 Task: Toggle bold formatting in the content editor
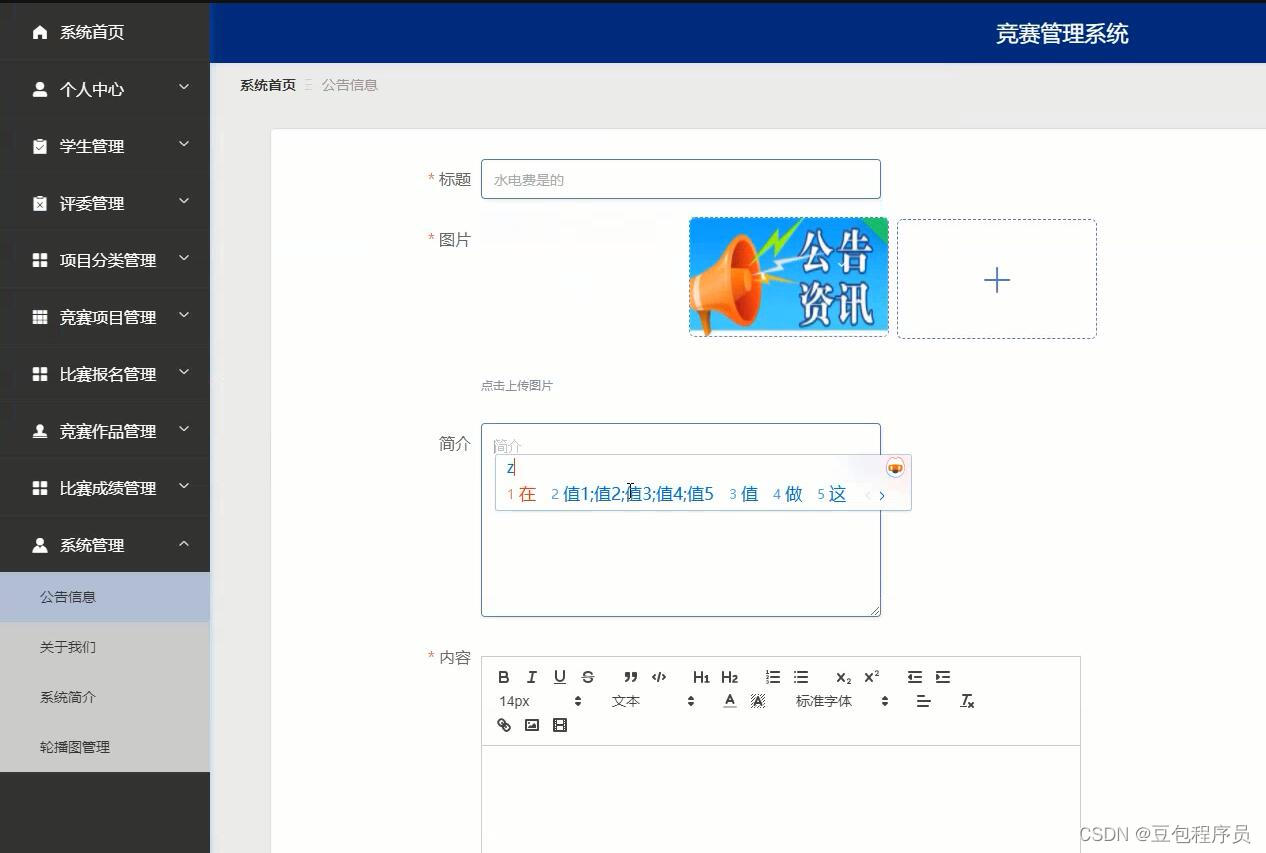click(503, 677)
